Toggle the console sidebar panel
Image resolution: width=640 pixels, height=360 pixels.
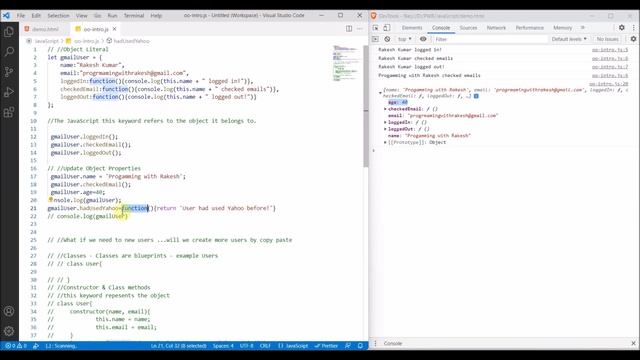tap(376, 39)
